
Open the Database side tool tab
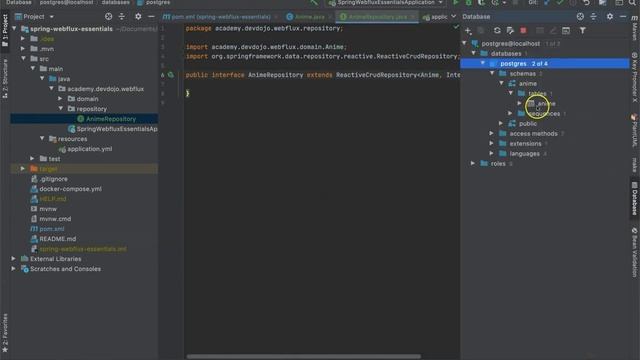pyautogui.click(x=635, y=198)
